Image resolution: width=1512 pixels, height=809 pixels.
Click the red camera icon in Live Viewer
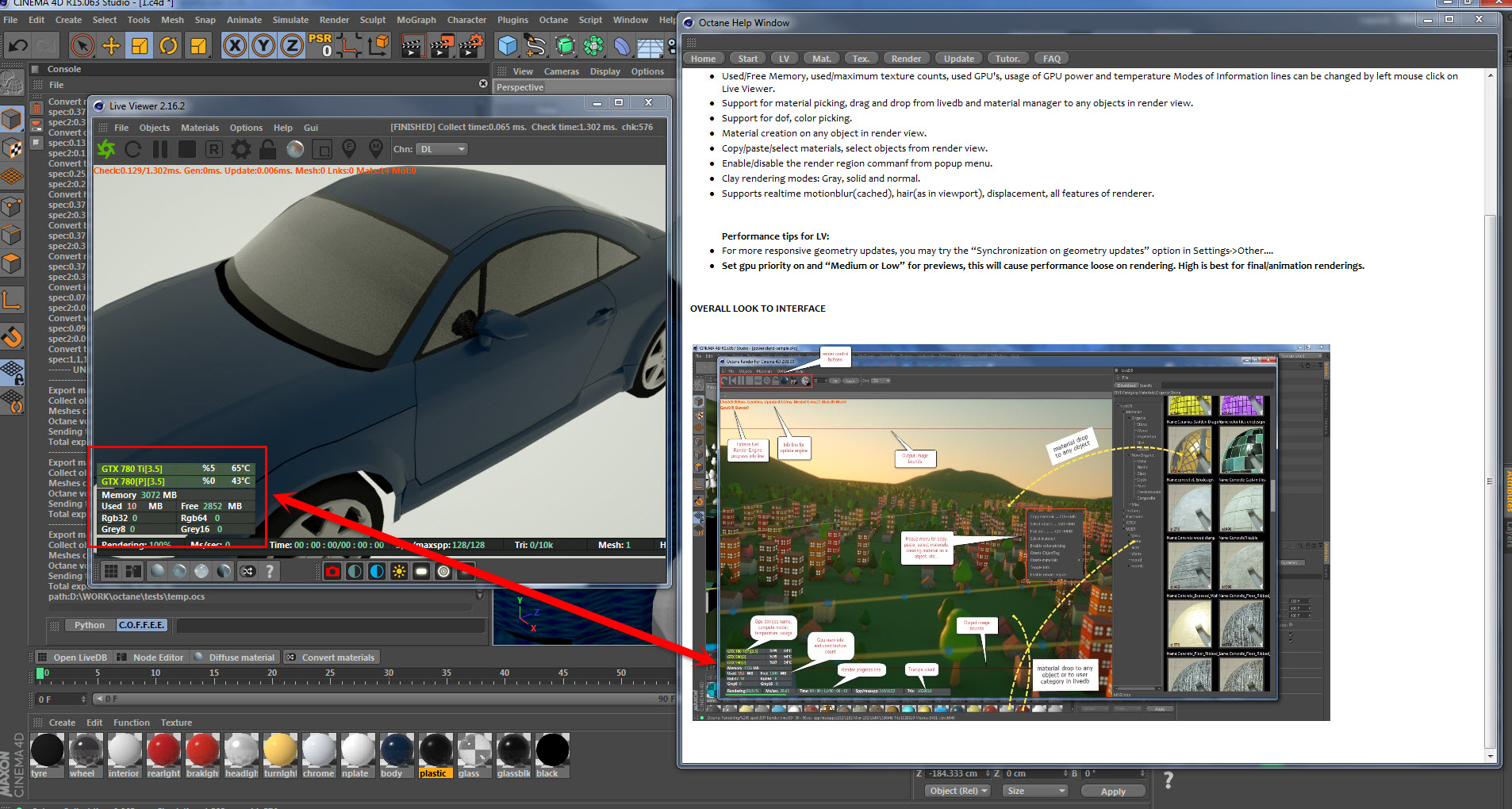pyautogui.click(x=332, y=571)
